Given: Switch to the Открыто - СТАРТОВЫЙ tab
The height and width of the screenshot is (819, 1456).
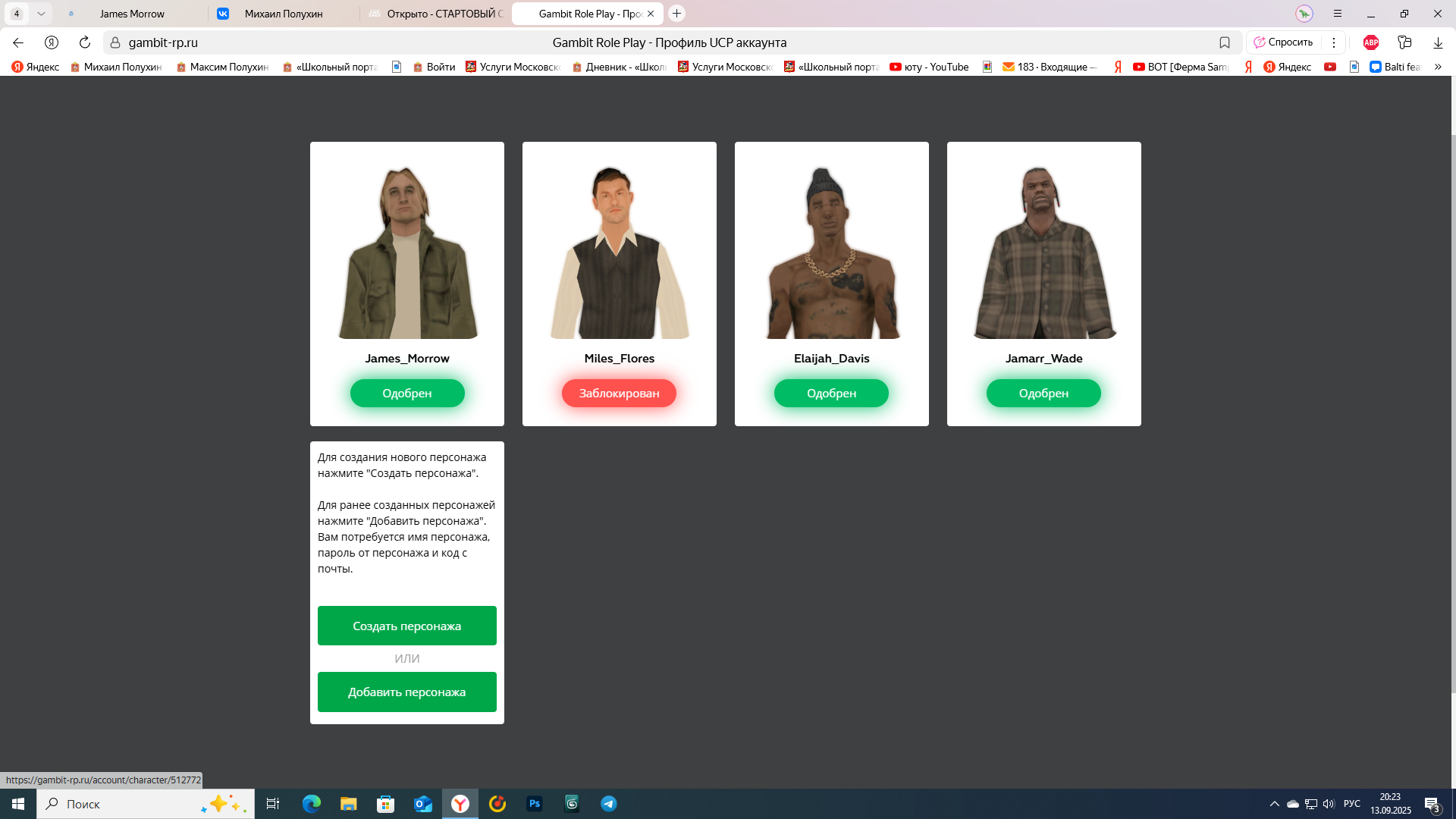Looking at the screenshot, I should pyautogui.click(x=436, y=14).
